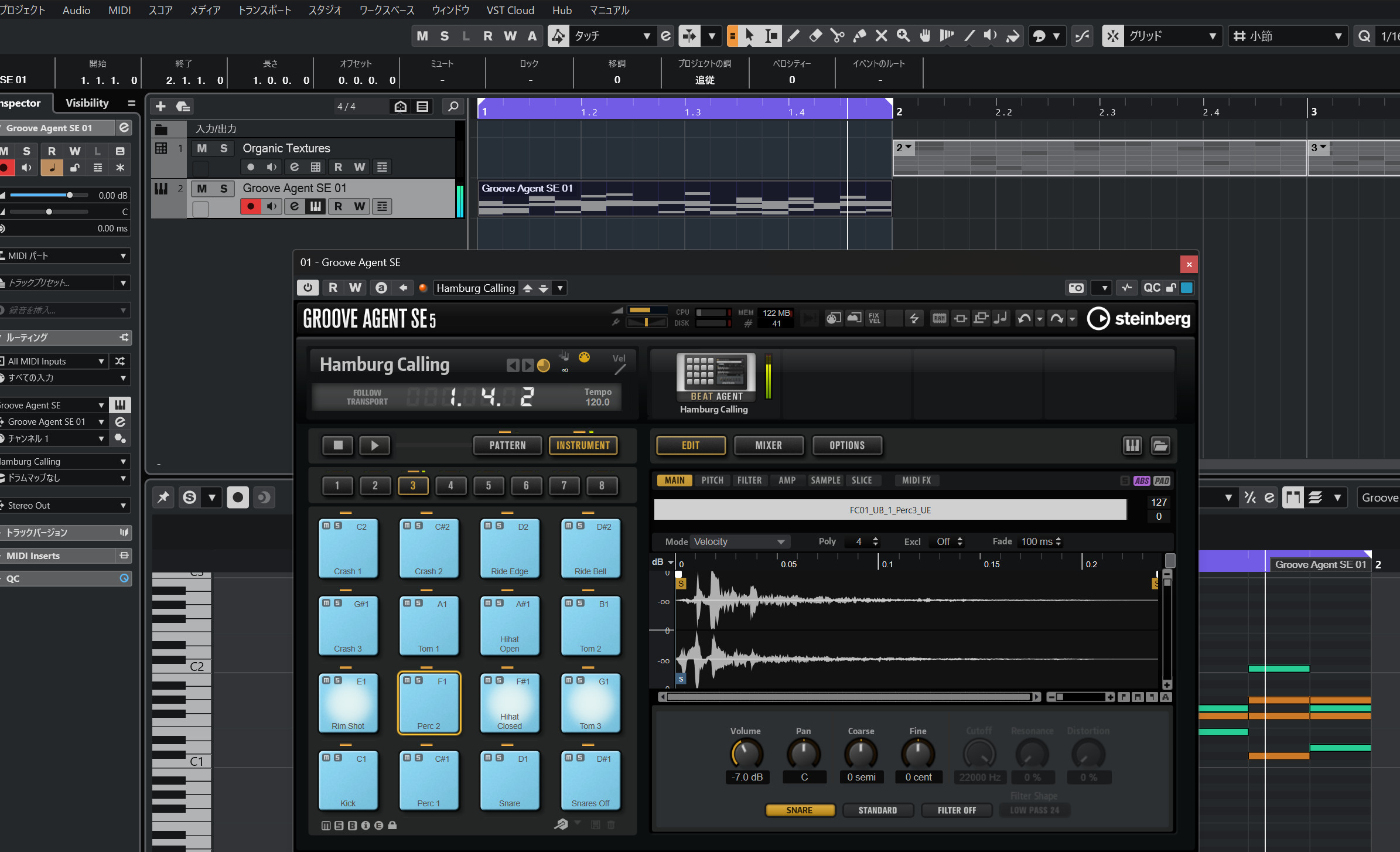Mute the Organic Textures track
This screenshot has width=1400, height=852.
[x=202, y=148]
